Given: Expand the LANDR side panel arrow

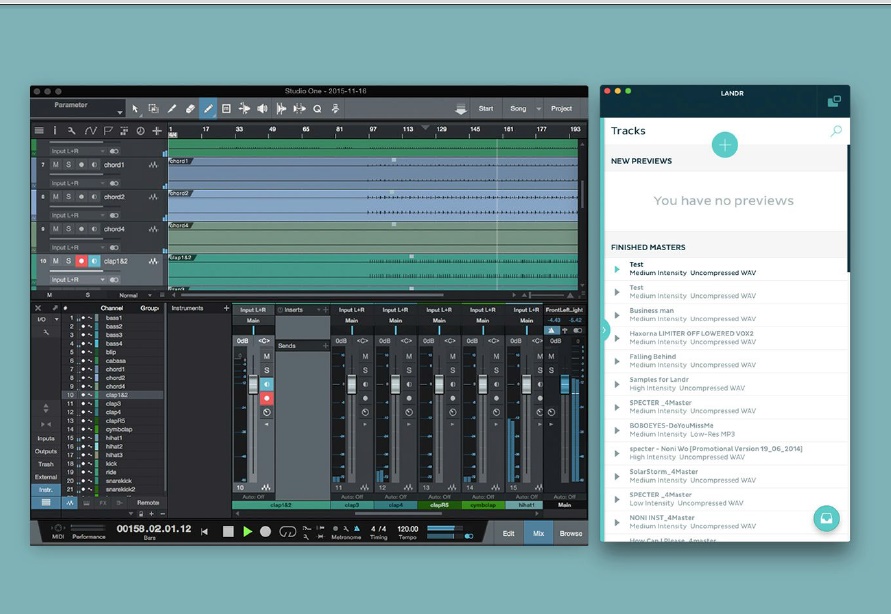Looking at the screenshot, I should pos(605,330).
